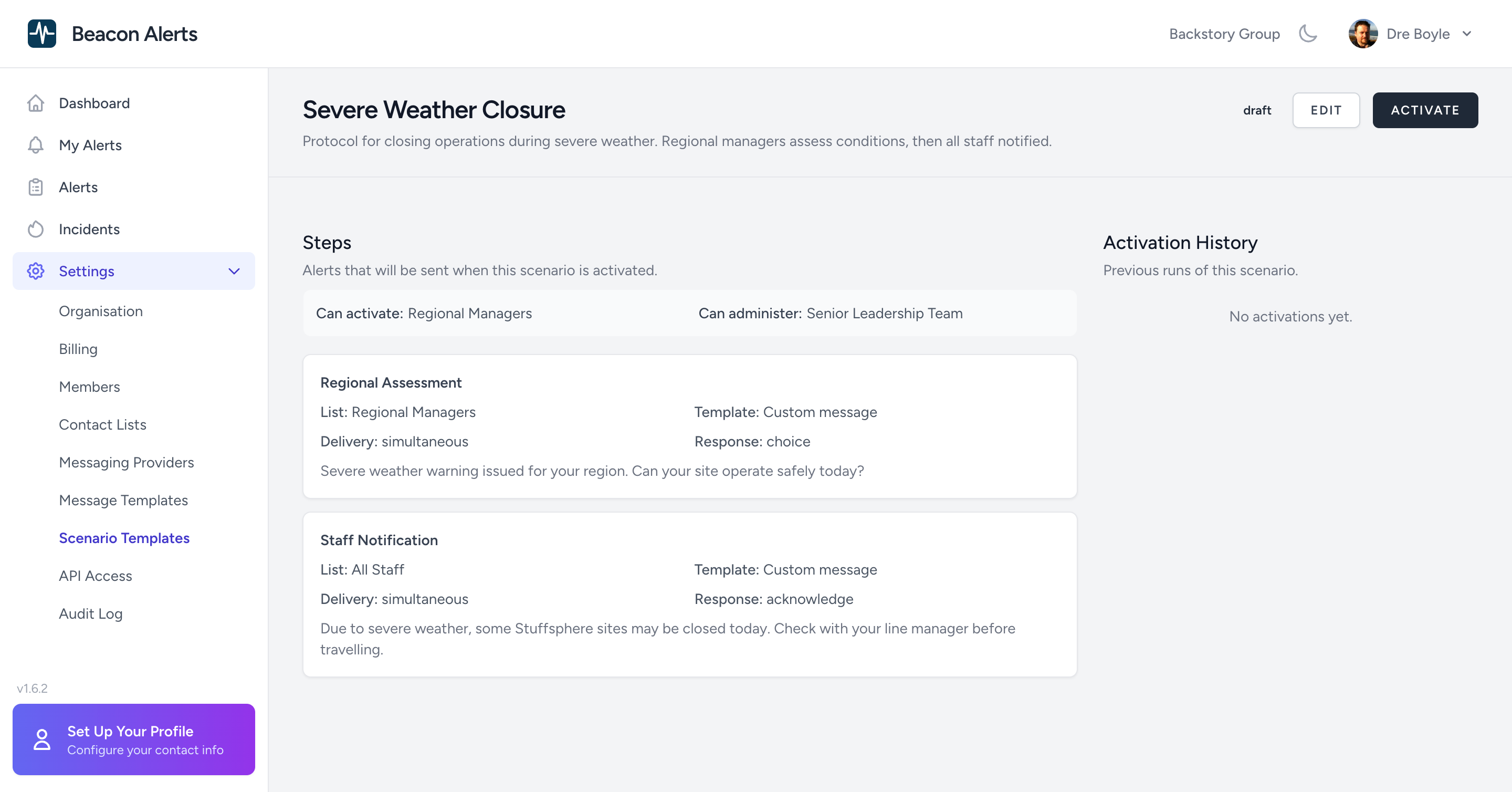
Task: Click Dre Boyle's profile picture
Action: (x=1363, y=34)
